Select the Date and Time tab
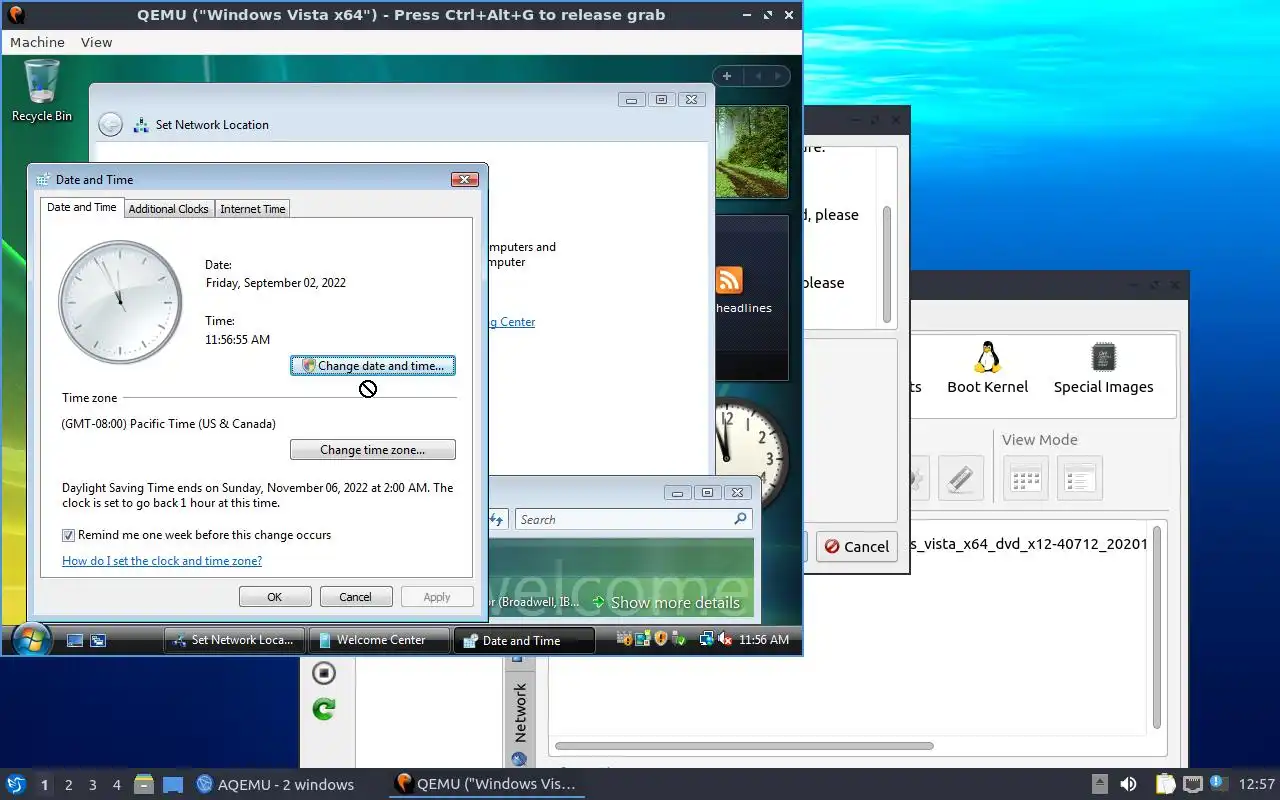The height and width of the screenshot is (800, 1280). point(82,207)
